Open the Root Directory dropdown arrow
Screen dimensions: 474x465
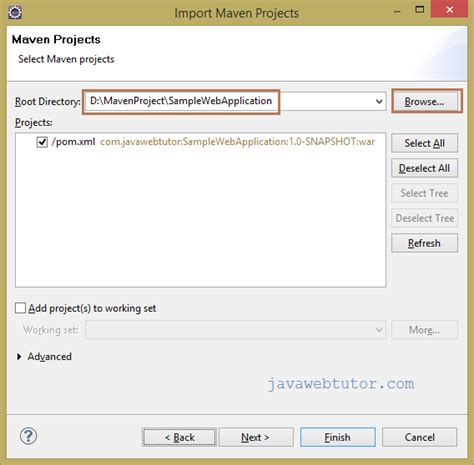point(379,101)
